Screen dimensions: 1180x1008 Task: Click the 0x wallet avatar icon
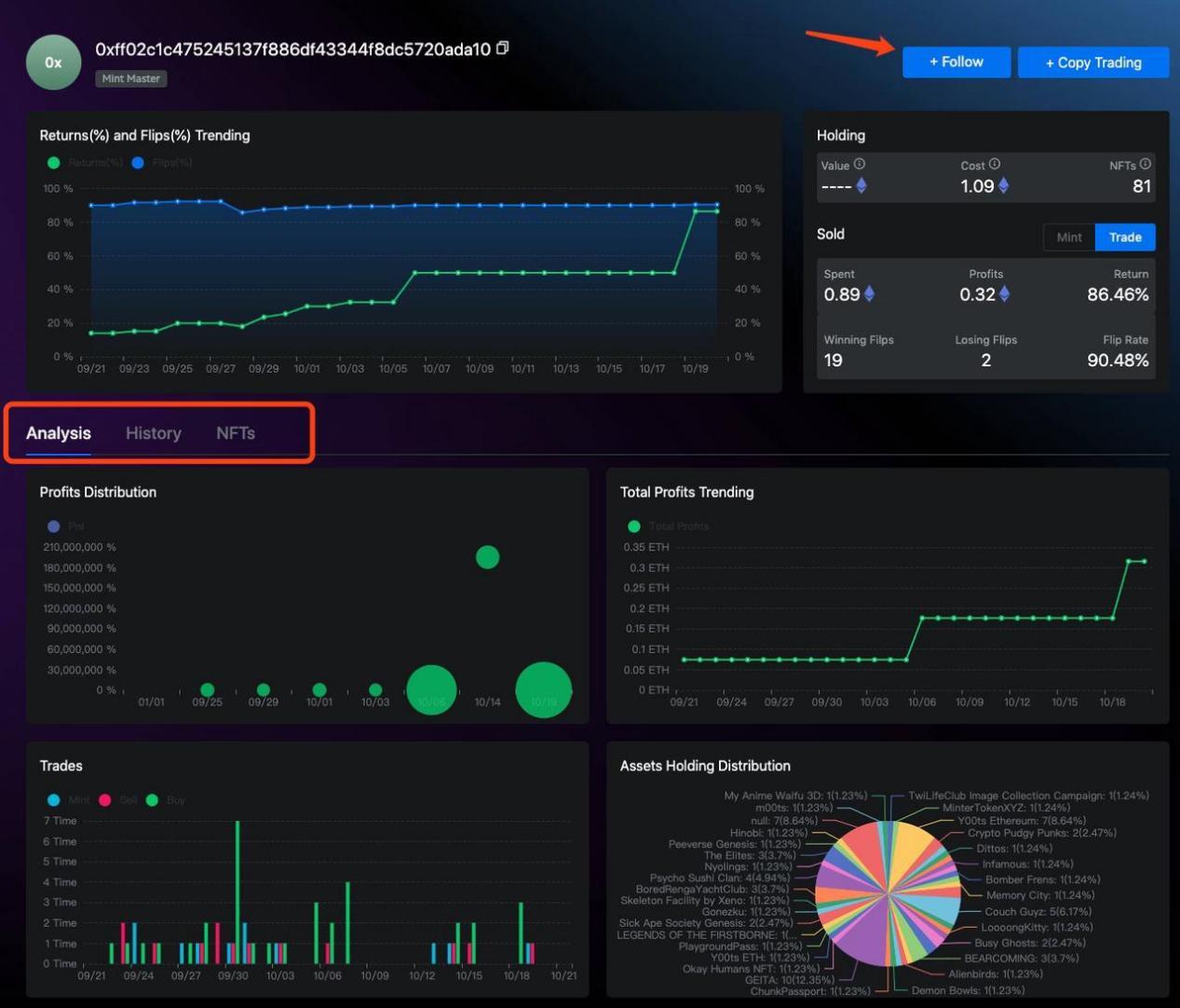click(x=54, y=62)
